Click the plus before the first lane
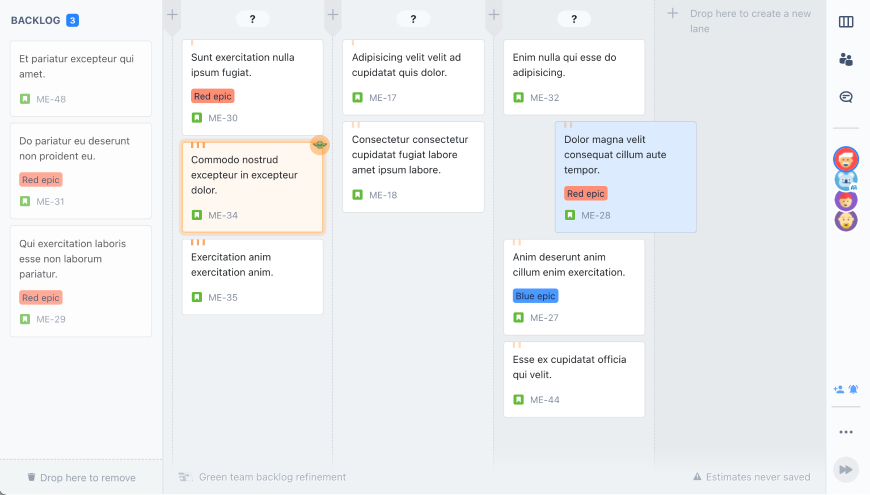The width and height of the screenshot is (870, 495). point(172,14)
